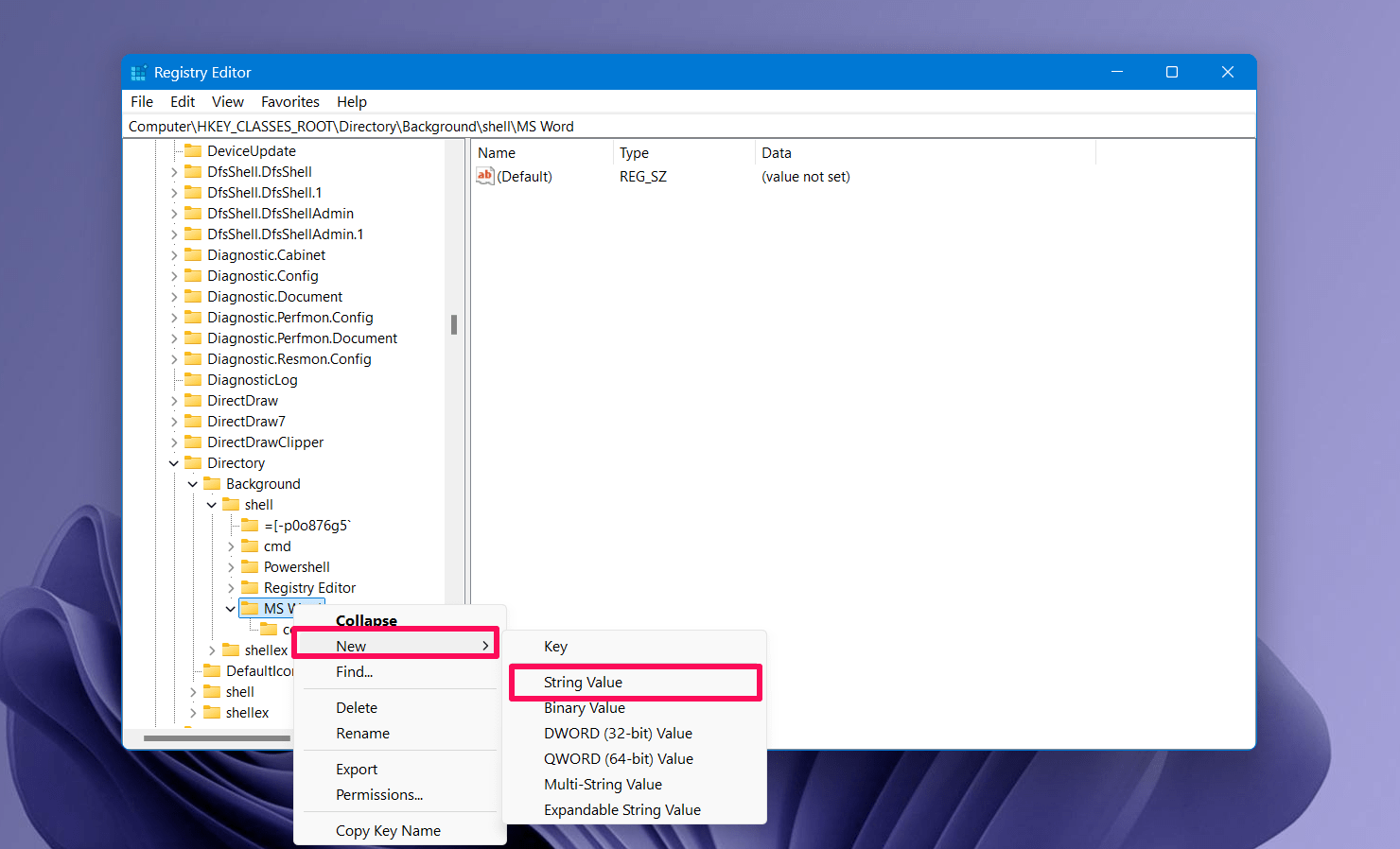The image size is (1400, 849).
Task: Expand the DfsShell.DfsShell.1 key
Action: [174, 193]
